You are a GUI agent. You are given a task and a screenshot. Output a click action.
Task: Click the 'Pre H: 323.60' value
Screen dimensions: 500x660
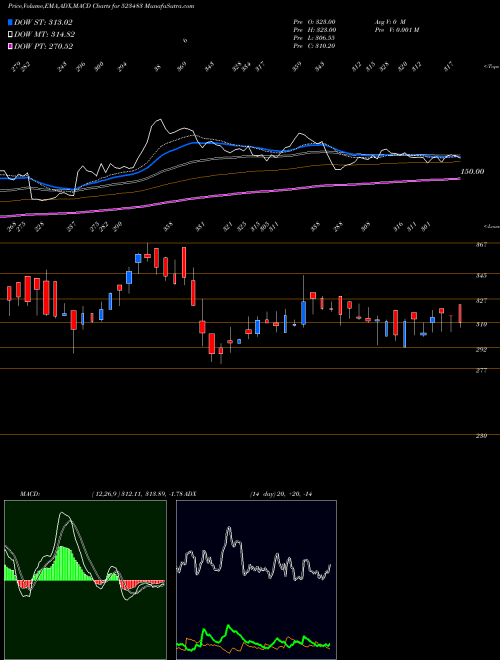click(314, 30)
